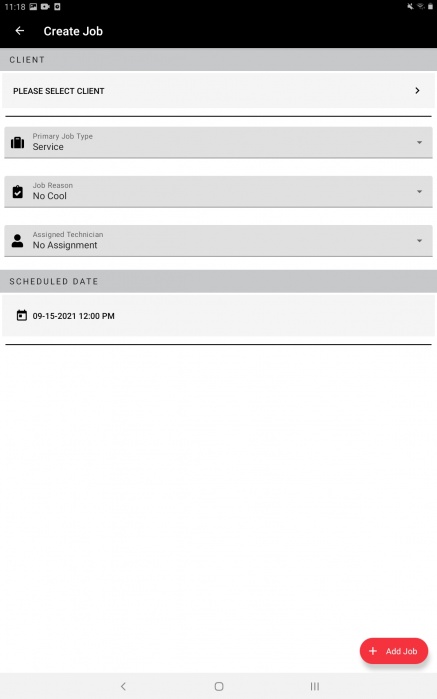Viewport: 437px width, 699px height.
Task: Click the Service job type value
Action: pos(48,147)
